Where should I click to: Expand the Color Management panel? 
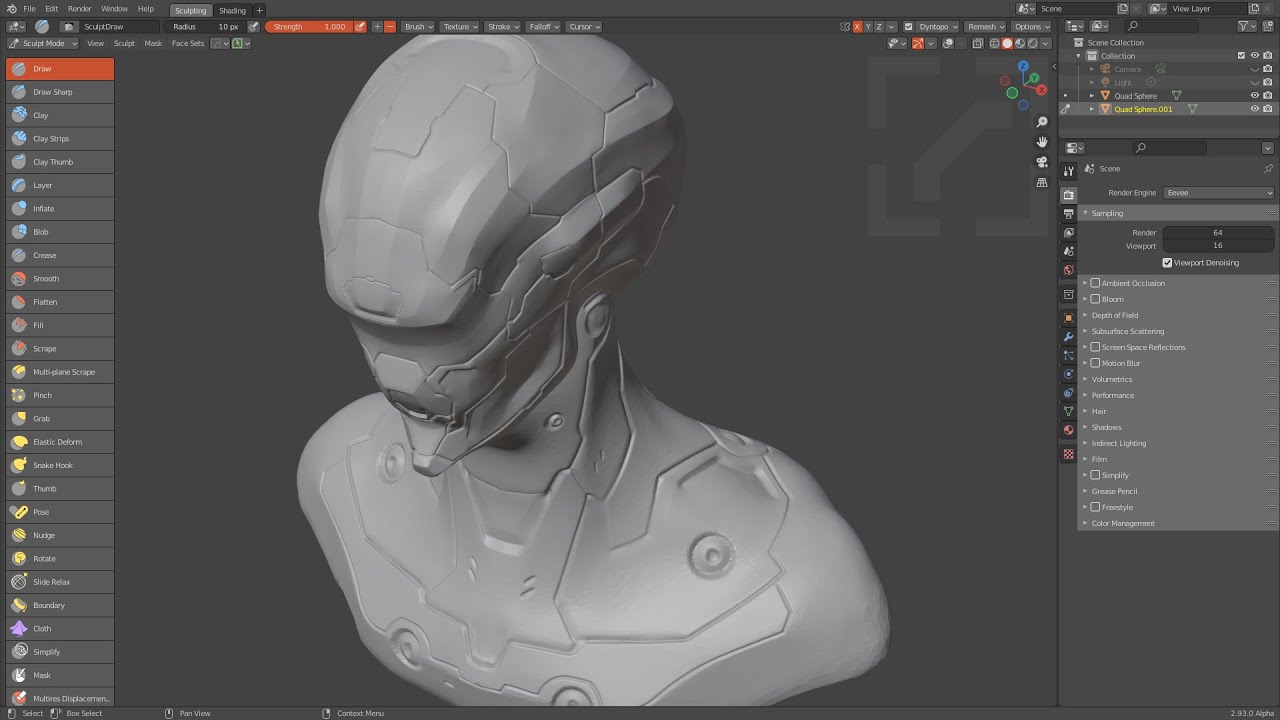[1122, 523]
